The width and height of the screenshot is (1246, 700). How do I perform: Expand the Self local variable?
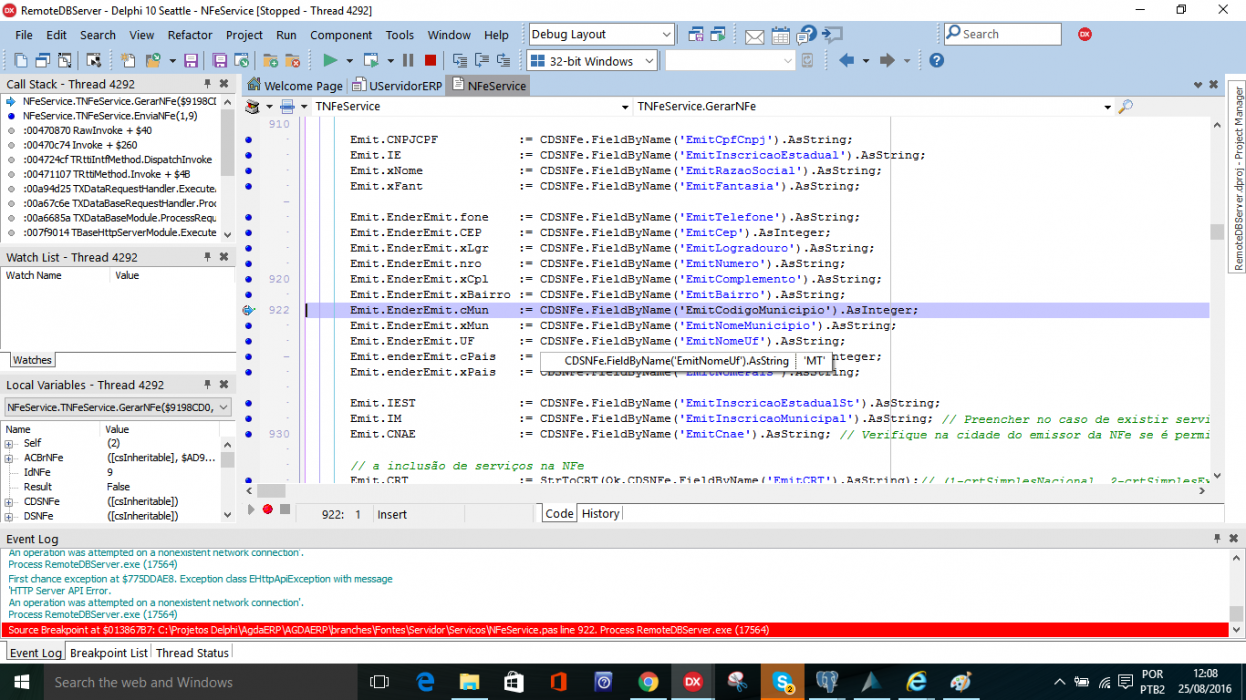9,443
